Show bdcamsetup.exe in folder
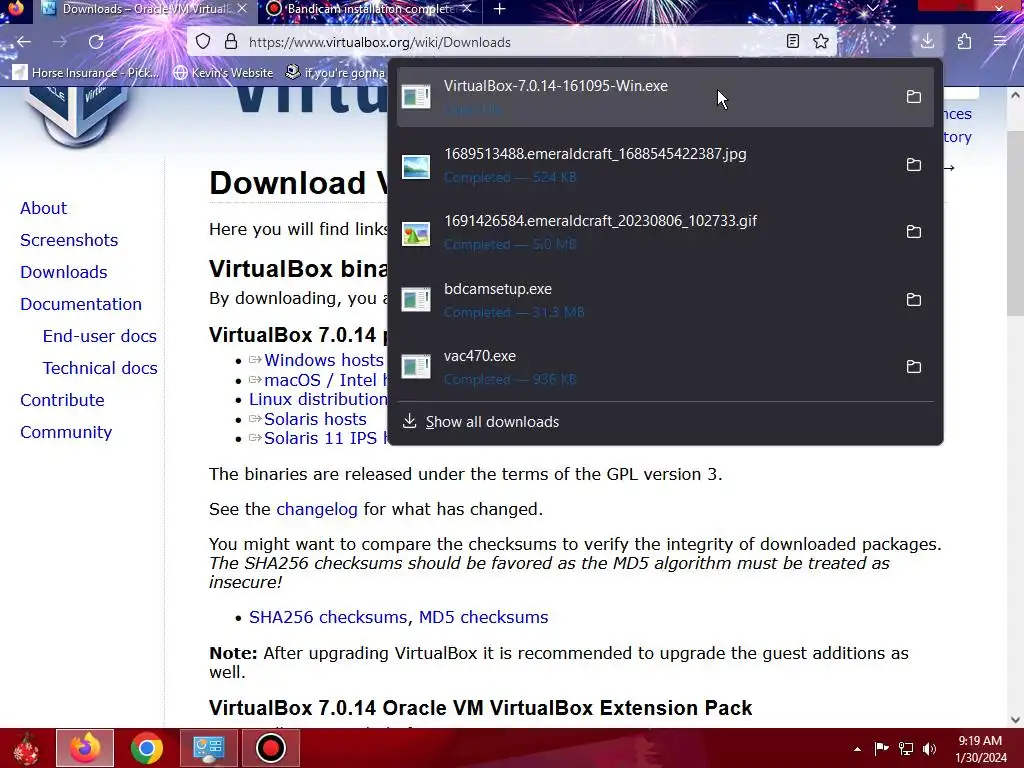 pos(914,300)
